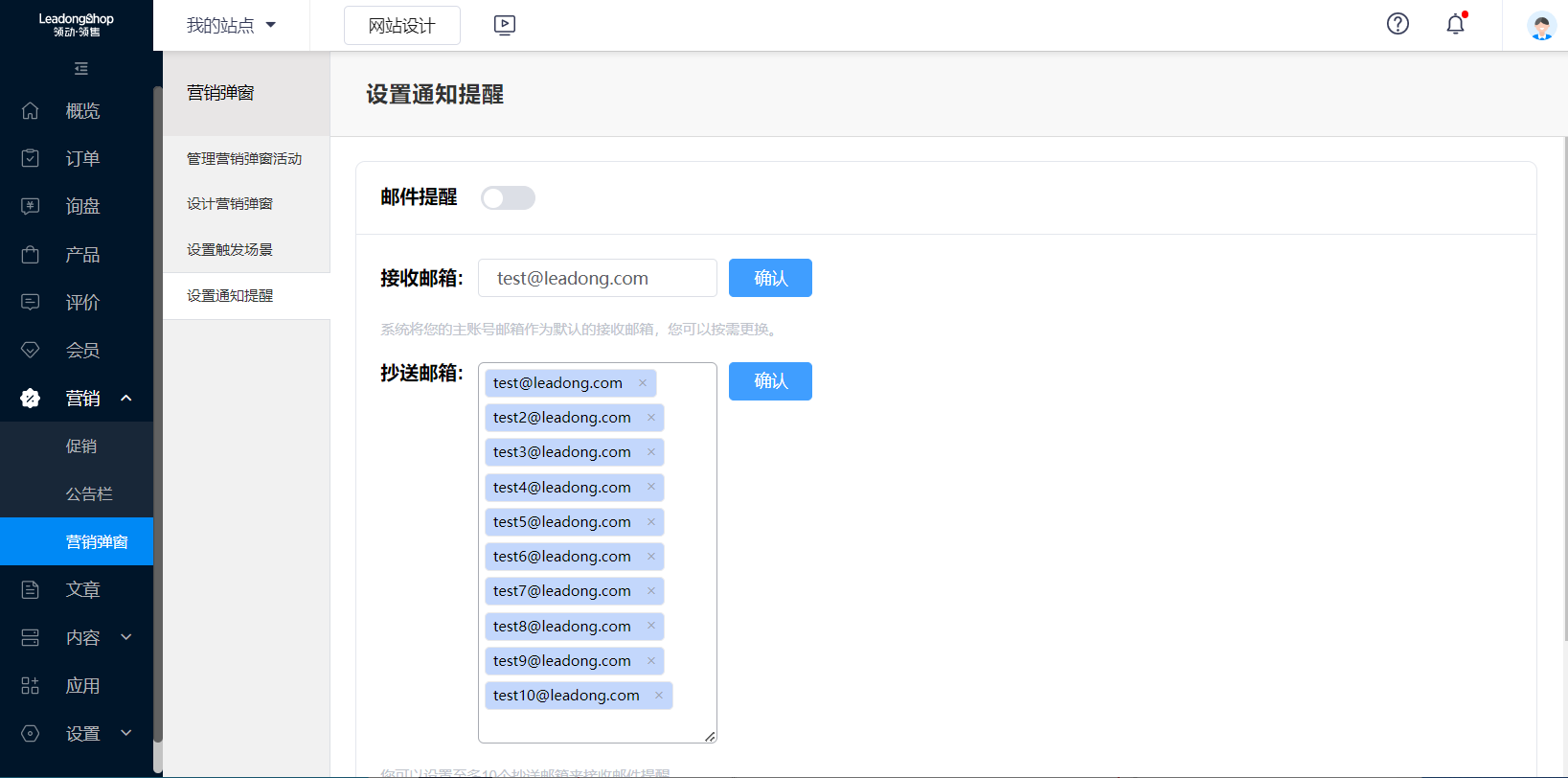1568x778 pixels.
Task: Collapse the sidebar with the menu icon
Action: [81, 69]
